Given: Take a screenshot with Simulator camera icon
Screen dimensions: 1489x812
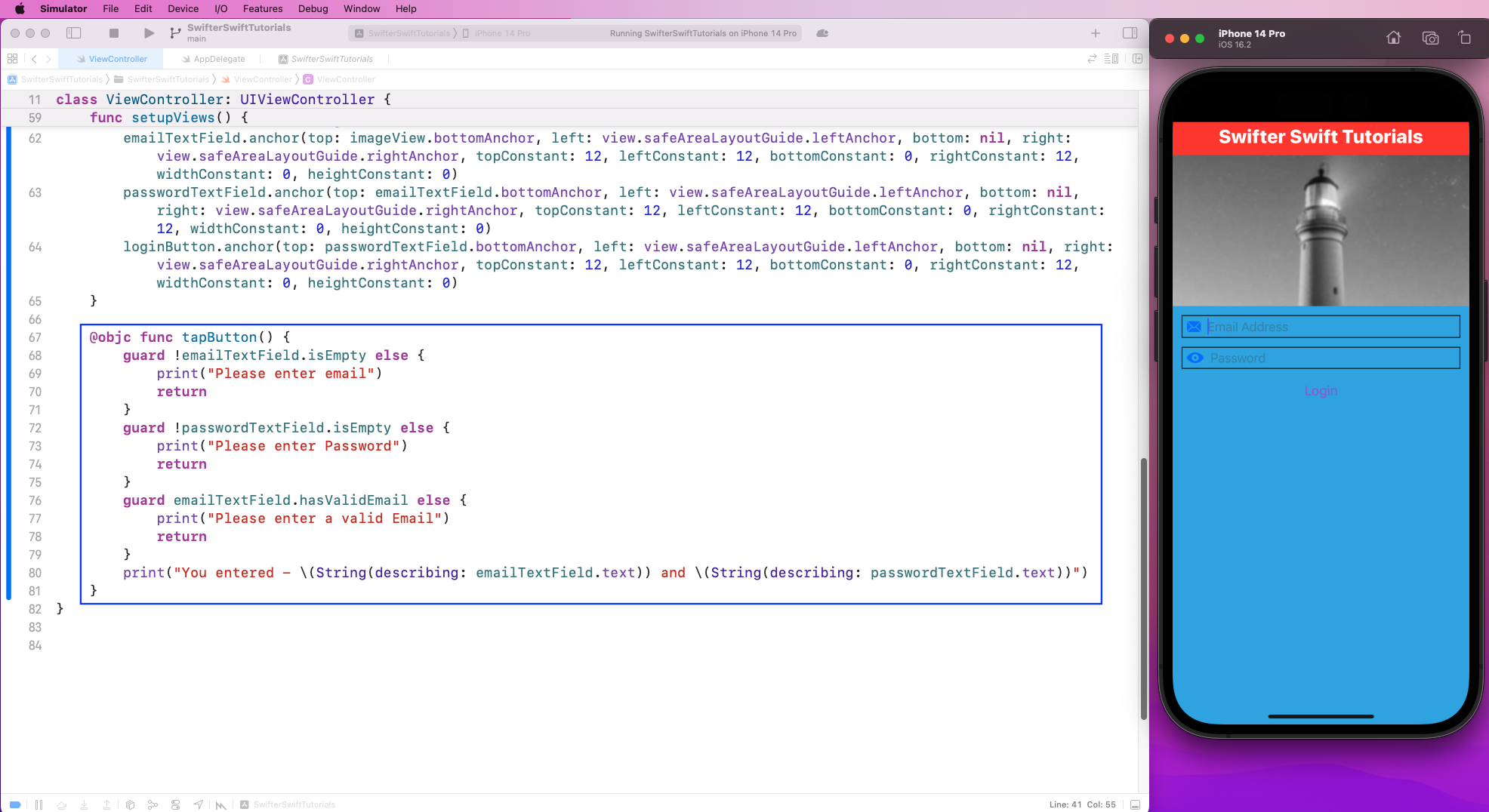Looking at the screenshot, I should [1430, 38].
